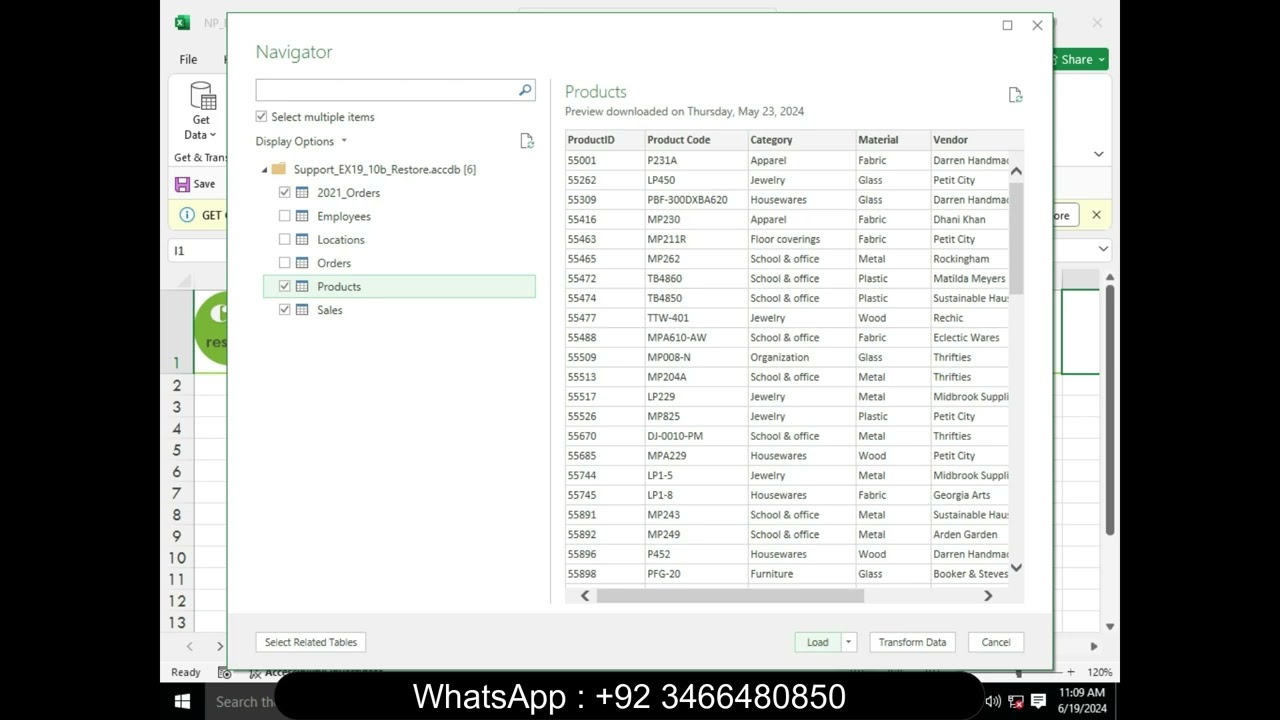The height and width of the screenshot is (720, 1280).
Task: Click the Transform Data button
Action: (912, 642)
